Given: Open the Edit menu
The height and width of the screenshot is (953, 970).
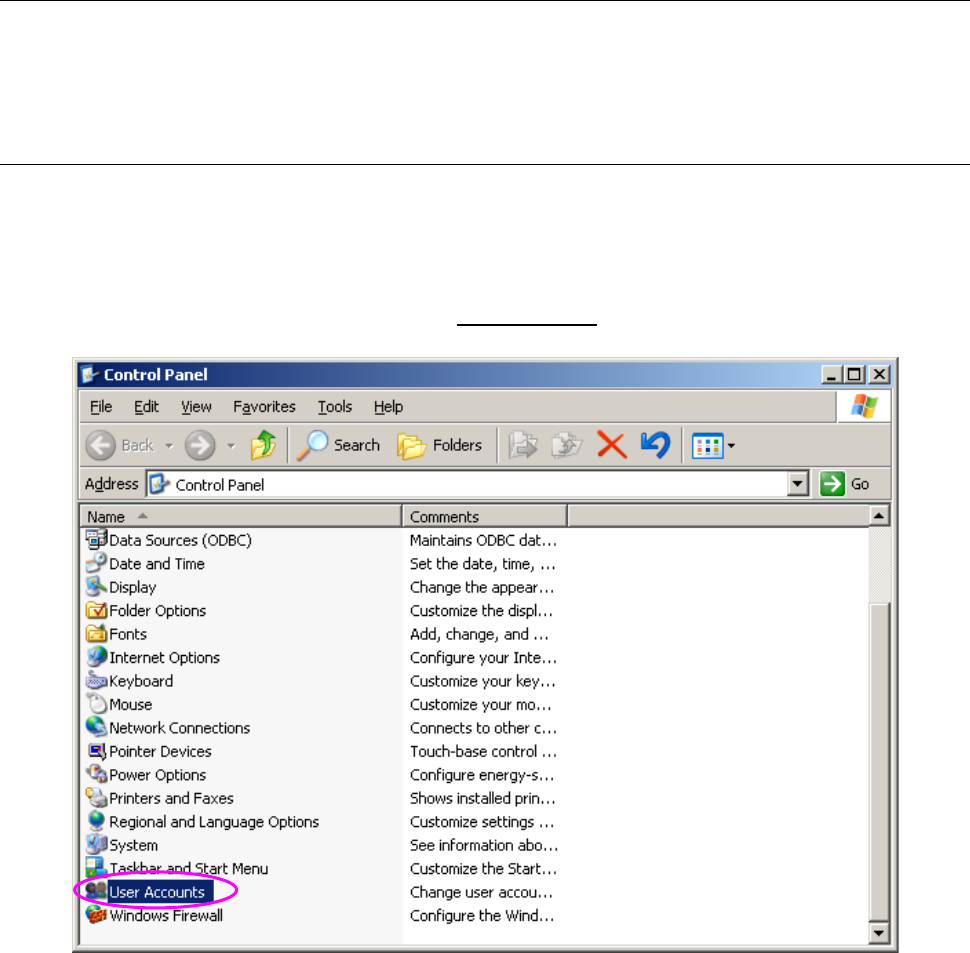Looking at the screenshot, I should coord(147,406).
